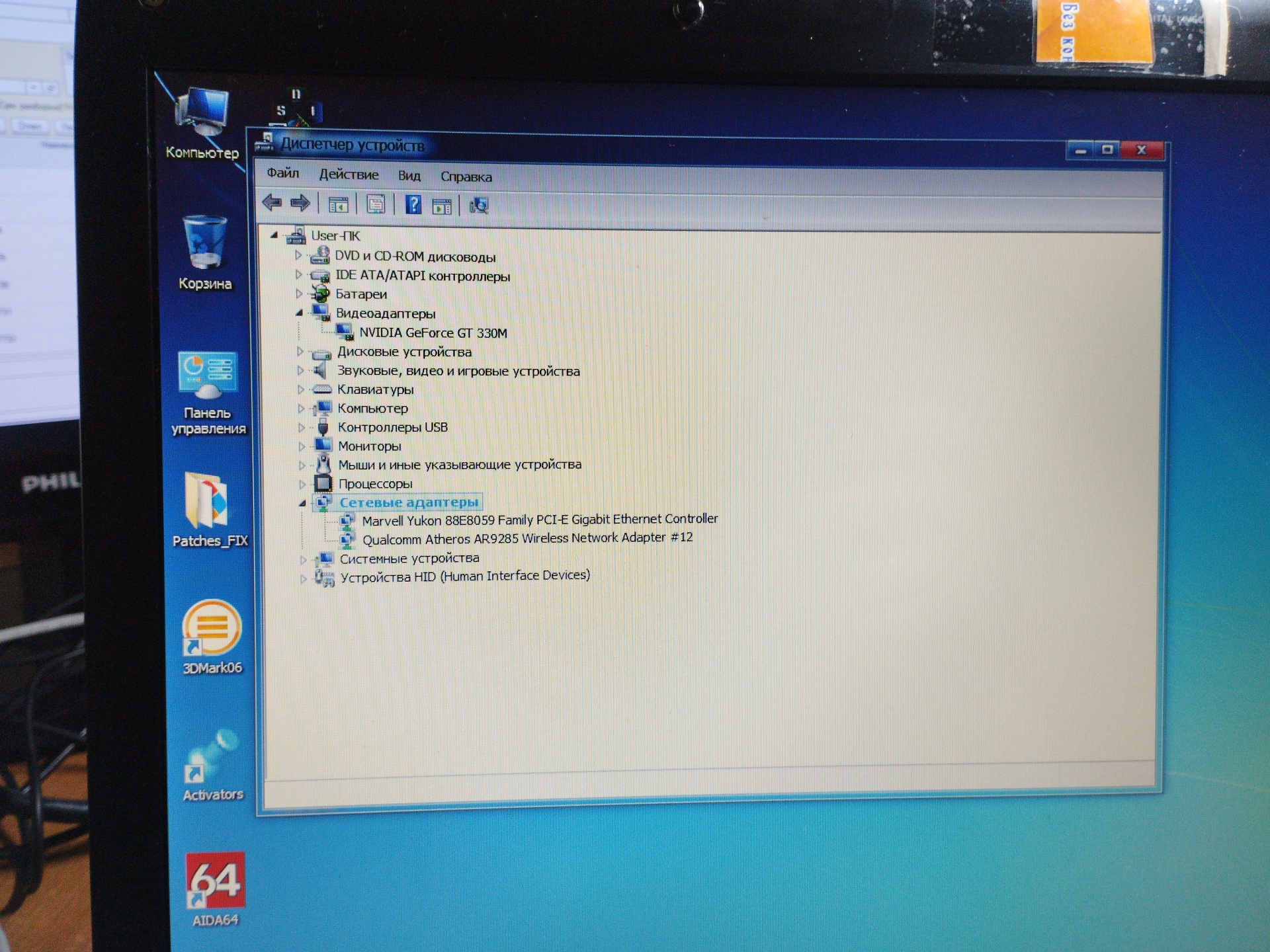Collapse the Сетевые адаптеры node

coord(303,503)
